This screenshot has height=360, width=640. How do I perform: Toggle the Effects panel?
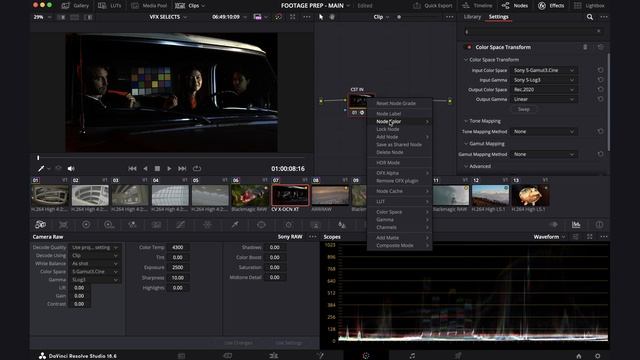point(551,6)
